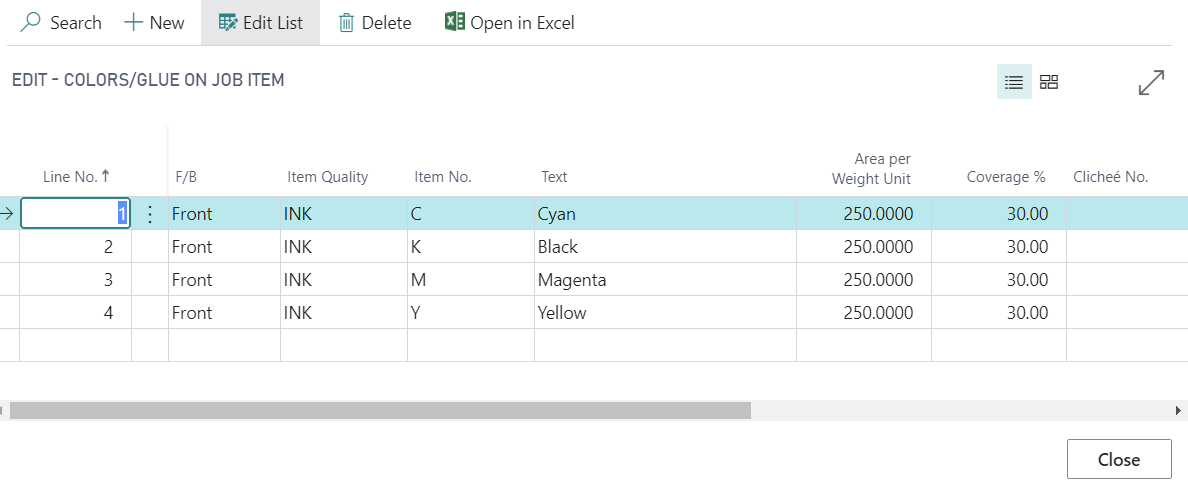Close the Colors/Glue page with Close button

[1118, 459]
